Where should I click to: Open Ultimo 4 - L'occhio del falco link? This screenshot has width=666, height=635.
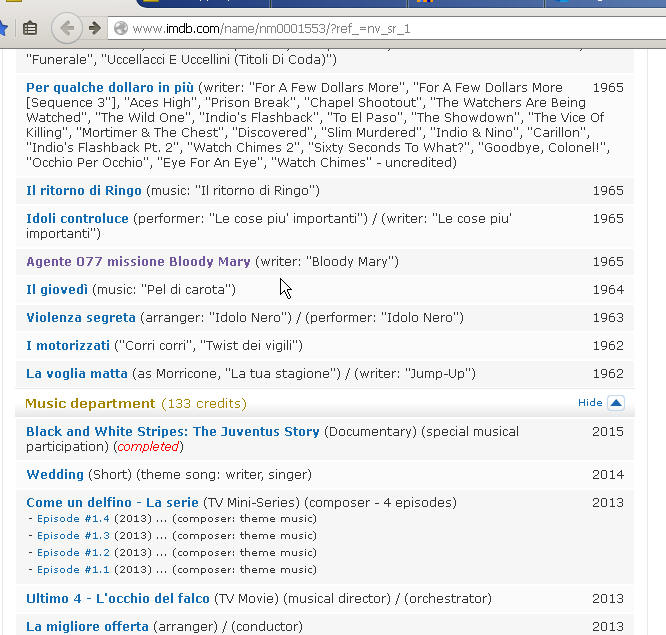[x=118, y=598]
